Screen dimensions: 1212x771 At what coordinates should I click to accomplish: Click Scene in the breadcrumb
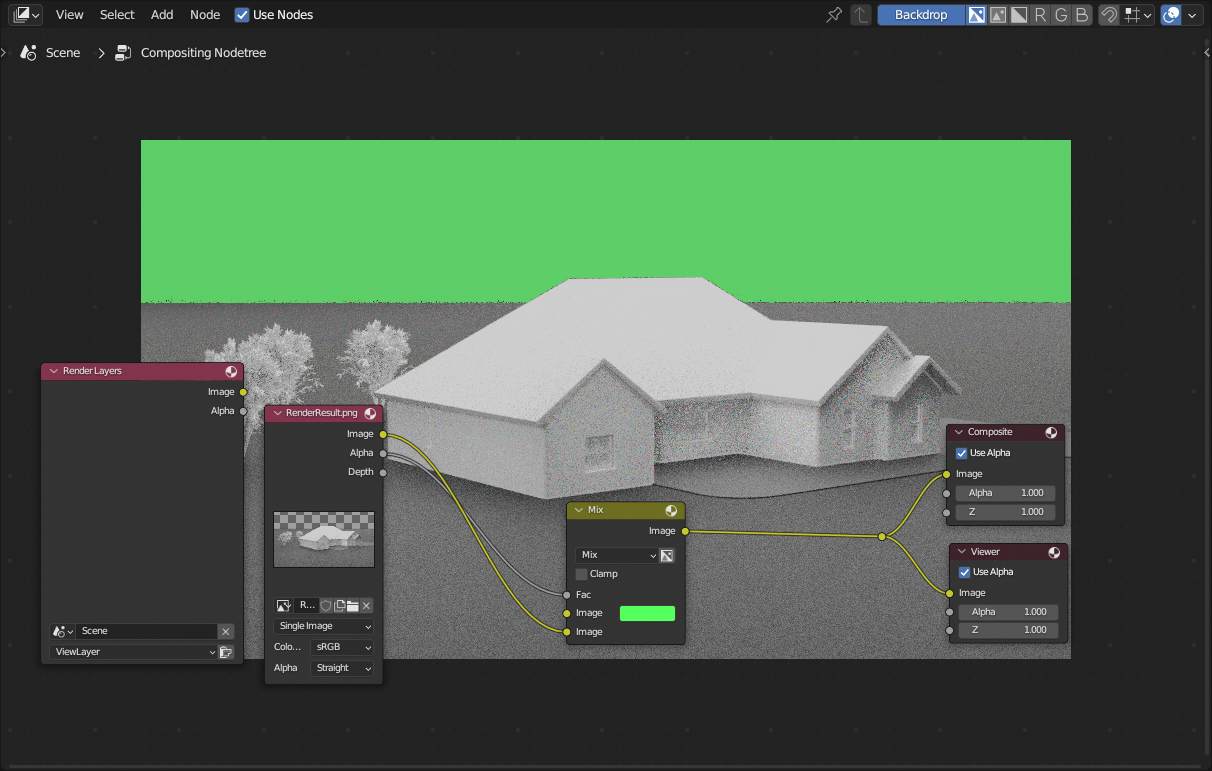click(x=63, y=52)
